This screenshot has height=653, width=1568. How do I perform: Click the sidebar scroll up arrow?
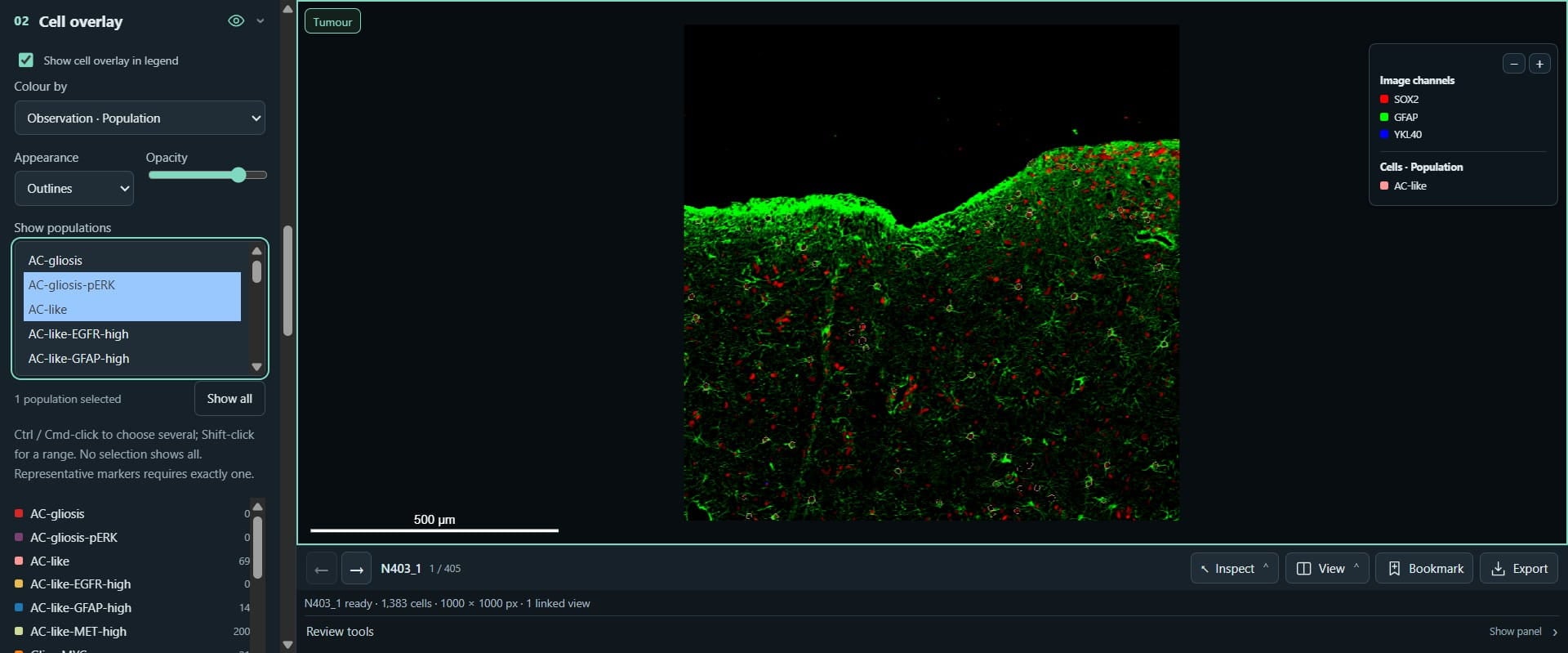[287, 9]
